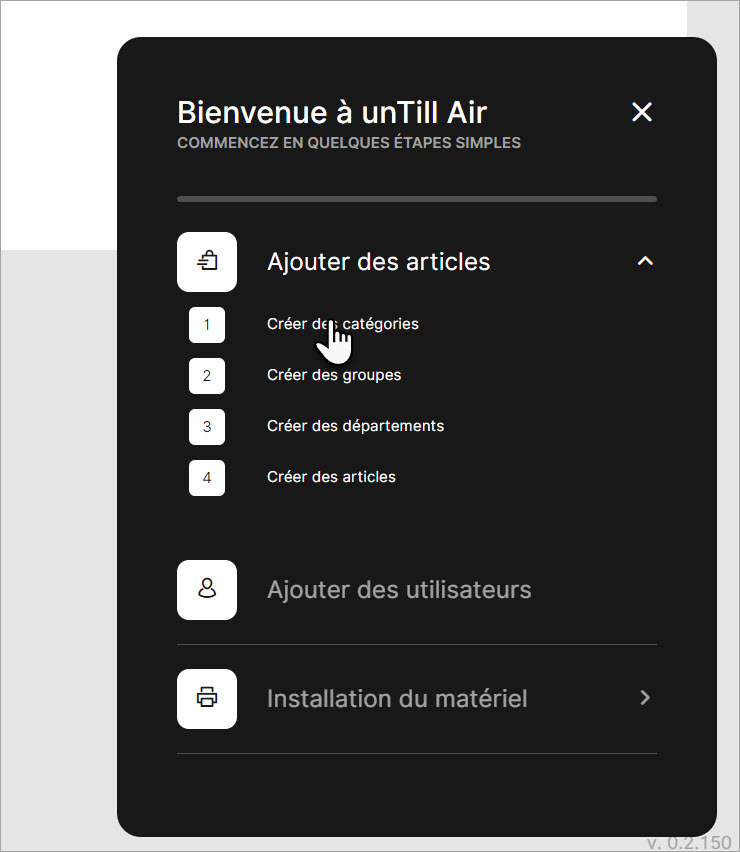The height and width of the screenshot is (852, 740).
Task: Select step number 4 box
Action: pos(207,478)
